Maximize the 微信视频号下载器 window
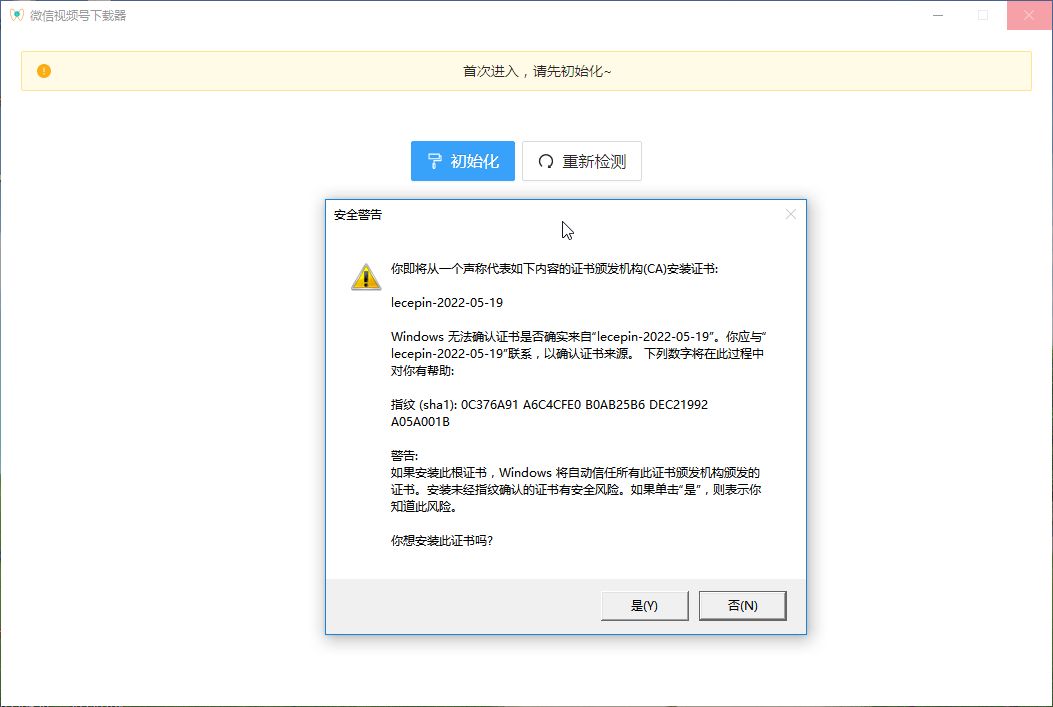 (983, 15)
